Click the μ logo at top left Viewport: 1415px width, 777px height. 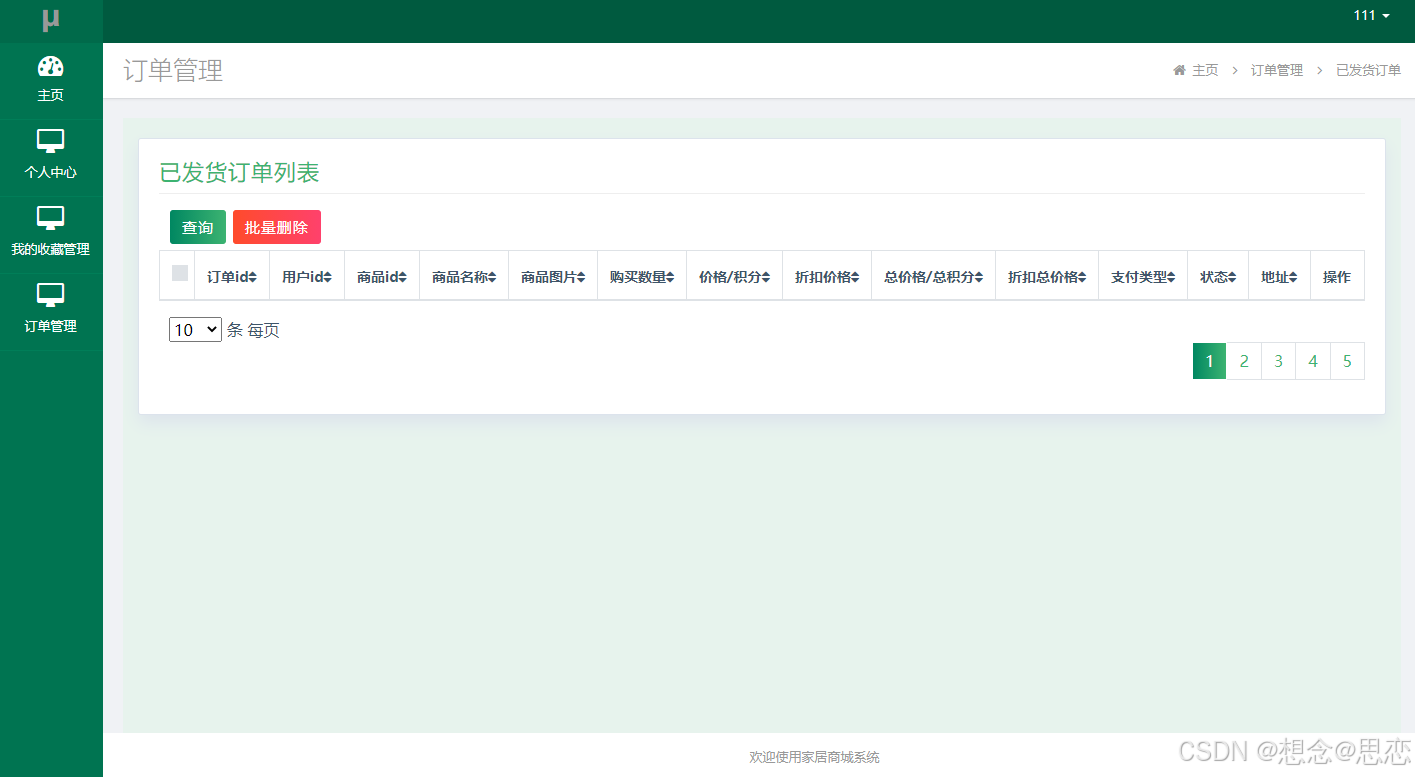(x=51, y=20)
